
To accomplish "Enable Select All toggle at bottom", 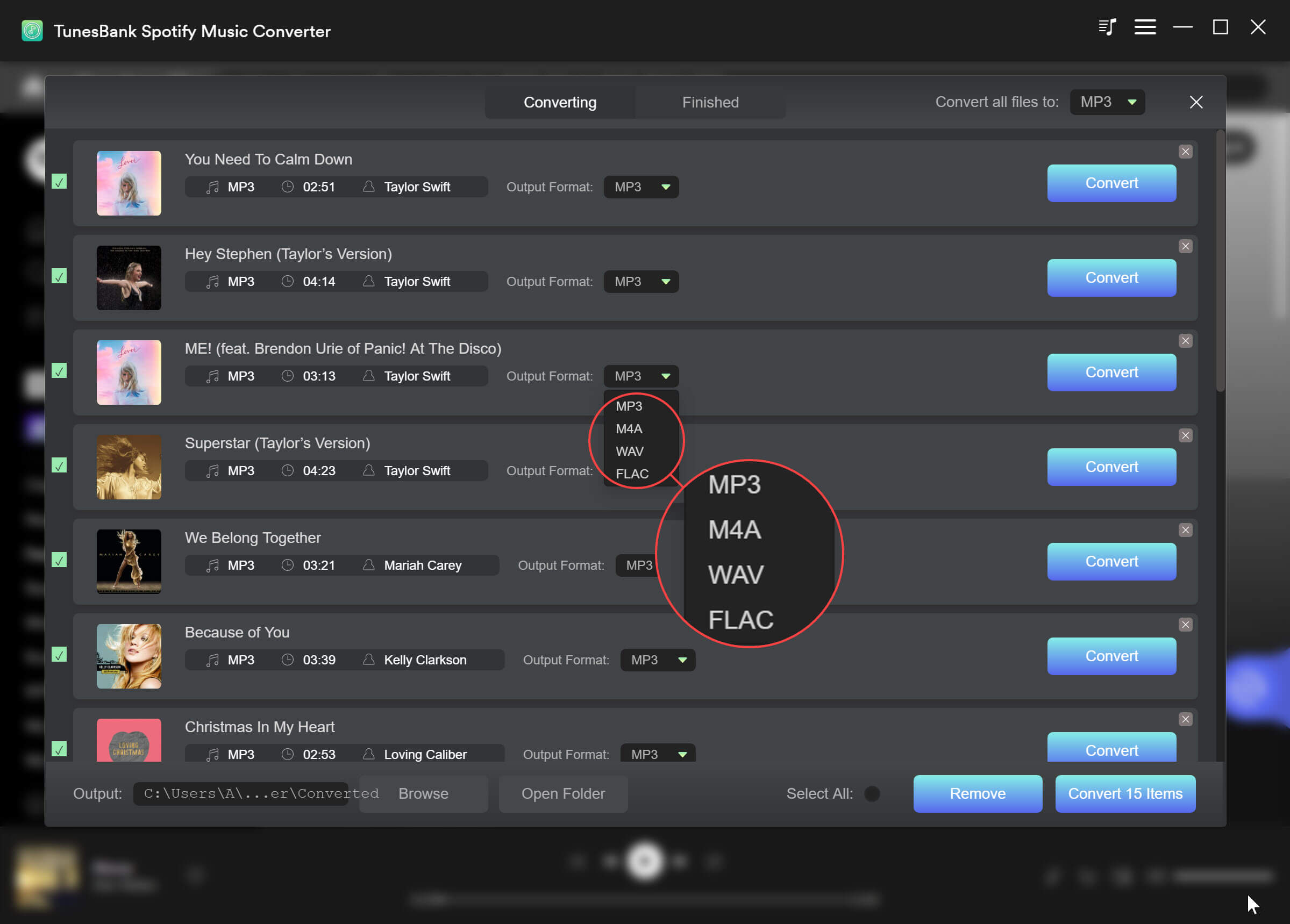I will point(873,794).
